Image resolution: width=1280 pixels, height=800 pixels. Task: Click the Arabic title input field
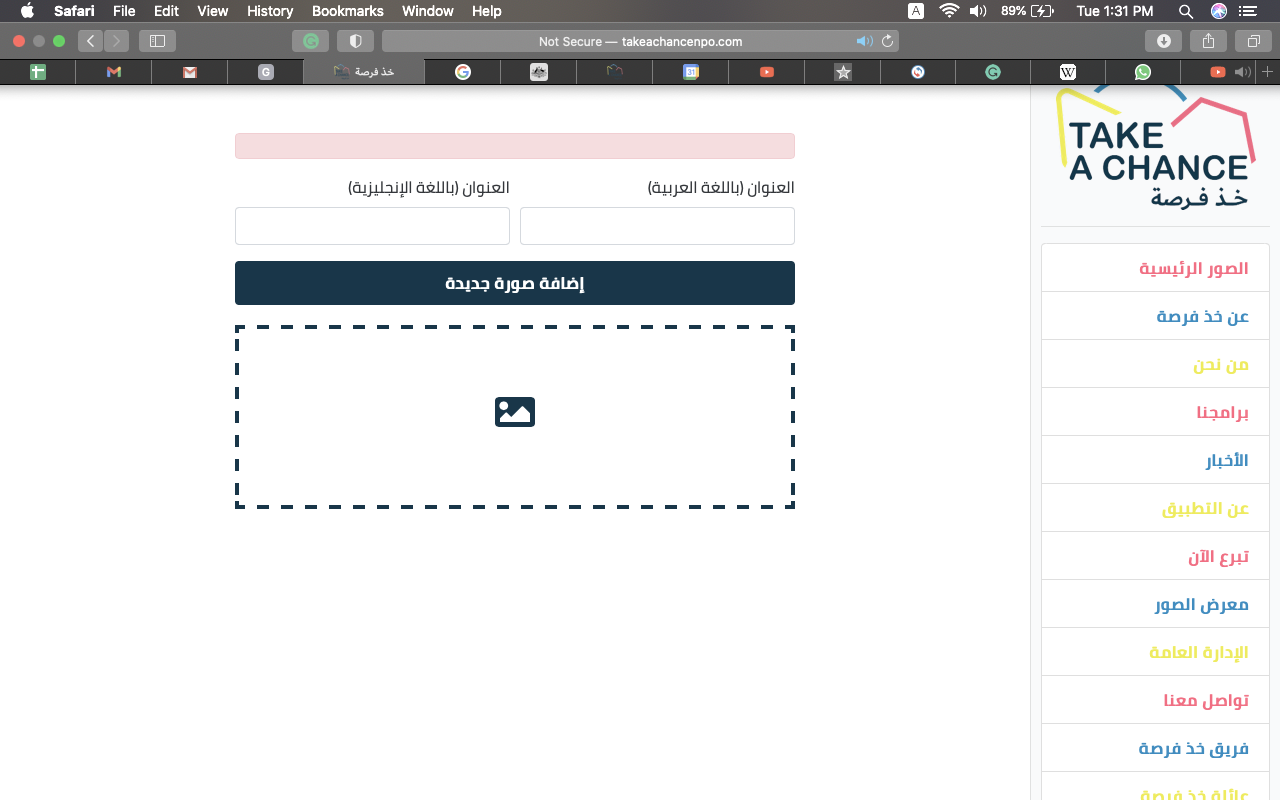(x=657, y=226)
